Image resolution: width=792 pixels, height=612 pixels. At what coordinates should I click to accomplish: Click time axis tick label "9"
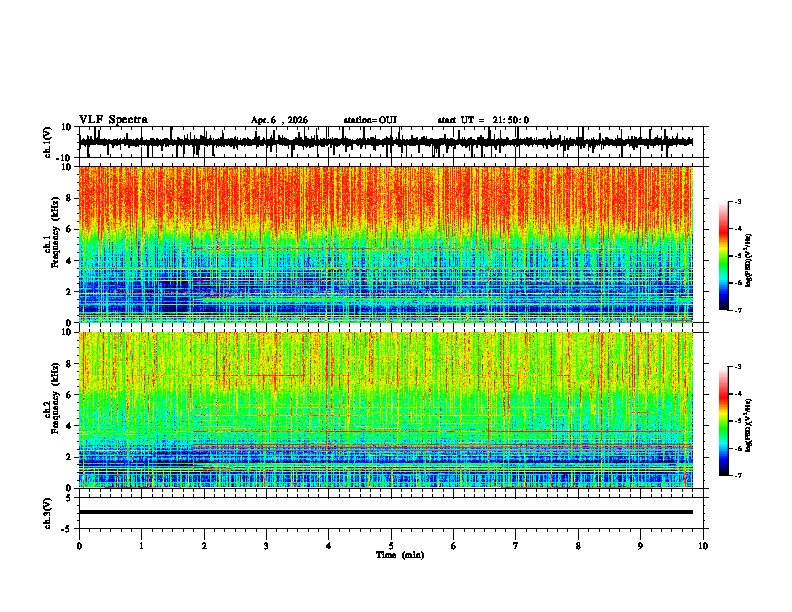[640, 546]
